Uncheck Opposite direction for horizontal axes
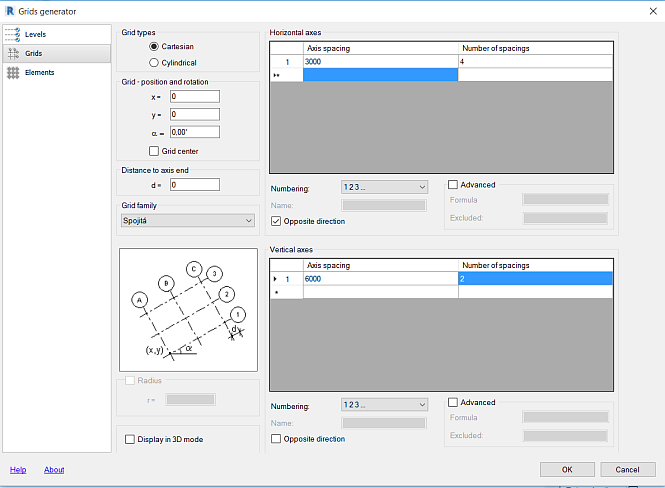This screenshot has height=488, width=665. pyautogui.click(x=276, y=221)
